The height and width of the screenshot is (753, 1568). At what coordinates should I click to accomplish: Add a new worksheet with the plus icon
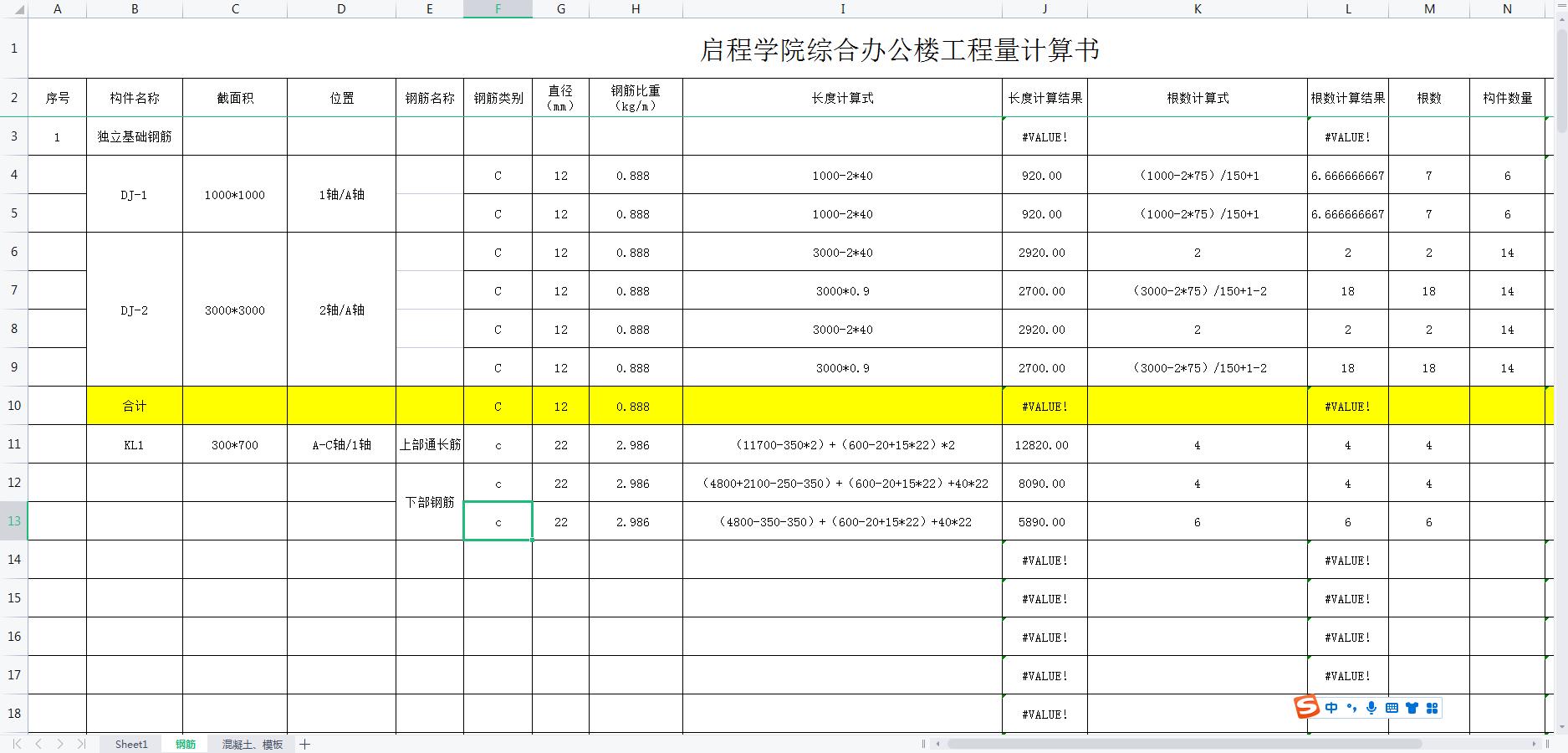click(305, 744)
